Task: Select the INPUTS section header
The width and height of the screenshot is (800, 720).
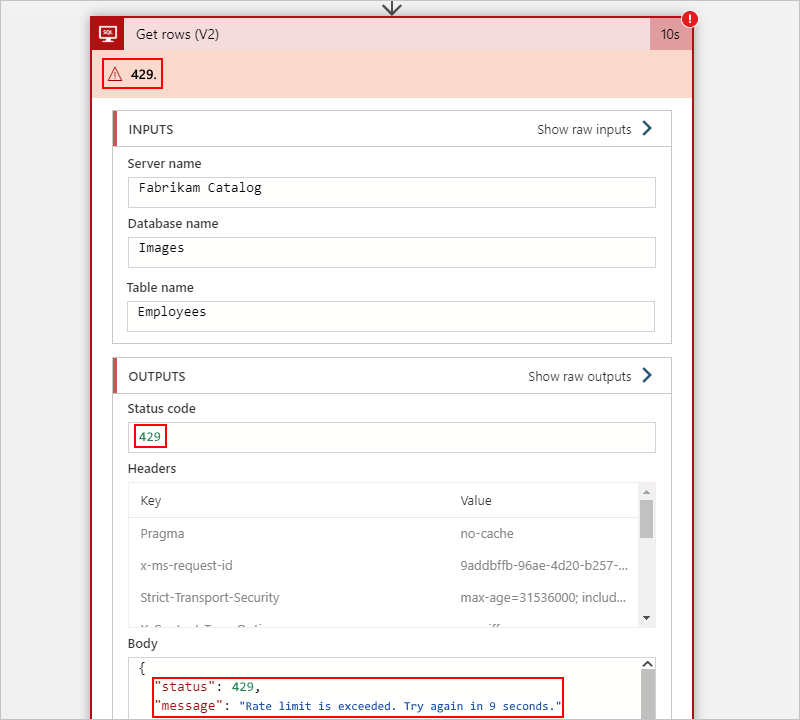Action: [x=148, y=128]
